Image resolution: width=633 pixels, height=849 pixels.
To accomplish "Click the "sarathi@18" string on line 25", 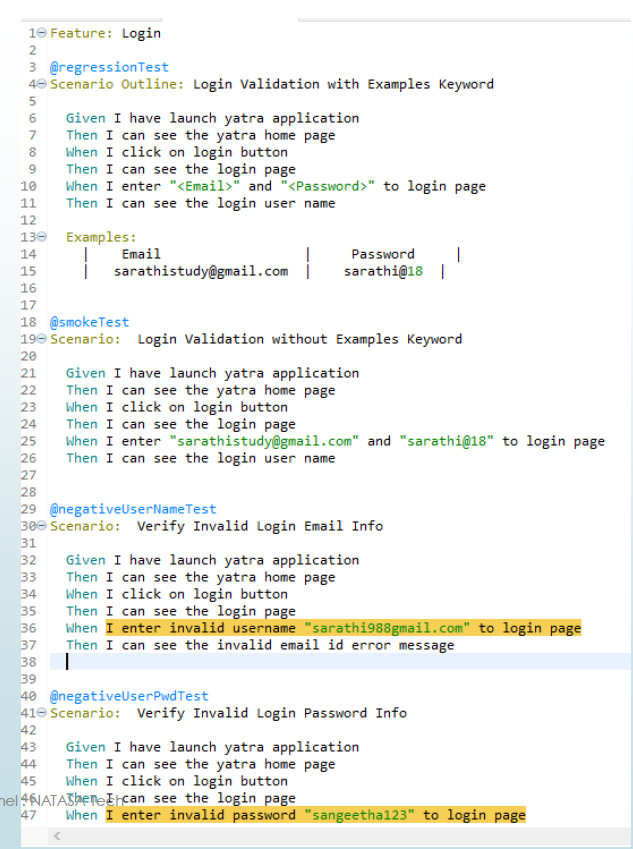I will point(447,441).
